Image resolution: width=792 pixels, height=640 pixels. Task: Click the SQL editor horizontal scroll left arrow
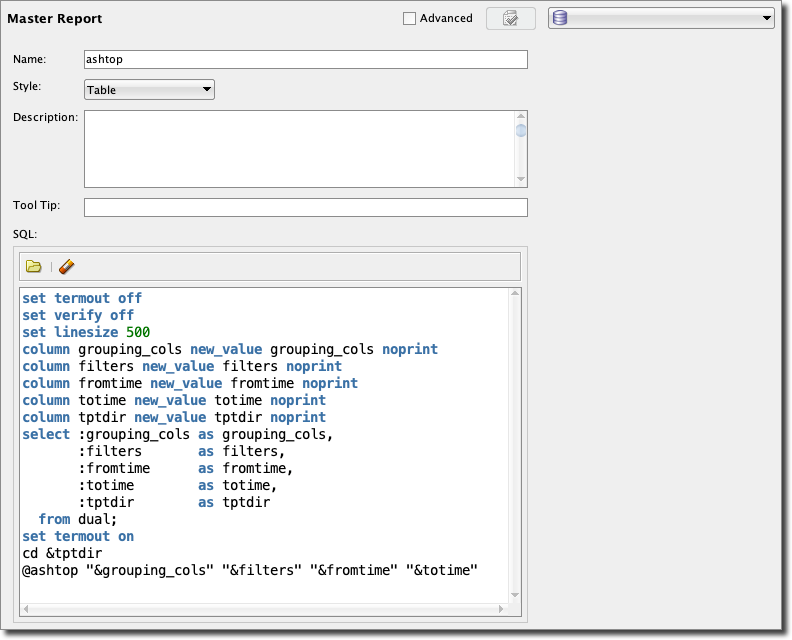26,609
